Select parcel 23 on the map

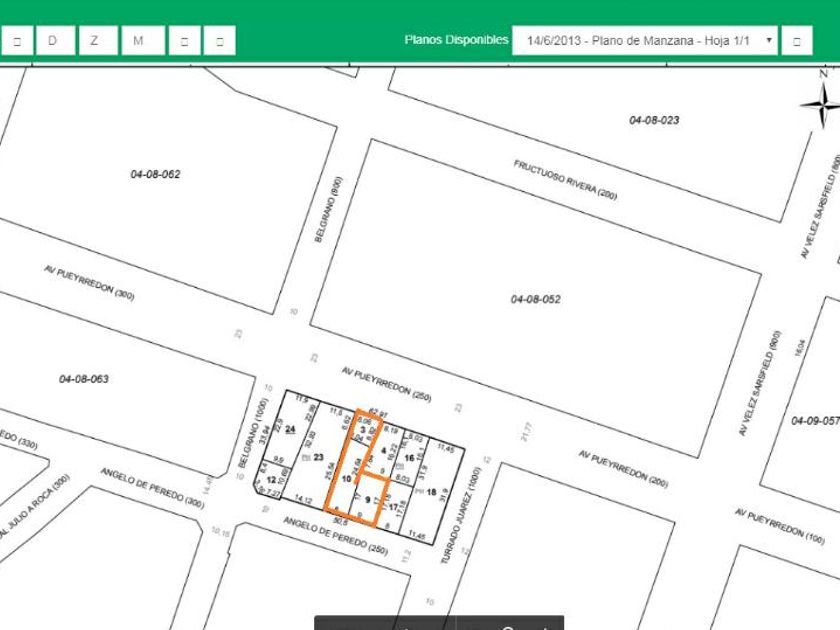coord(318,457)
